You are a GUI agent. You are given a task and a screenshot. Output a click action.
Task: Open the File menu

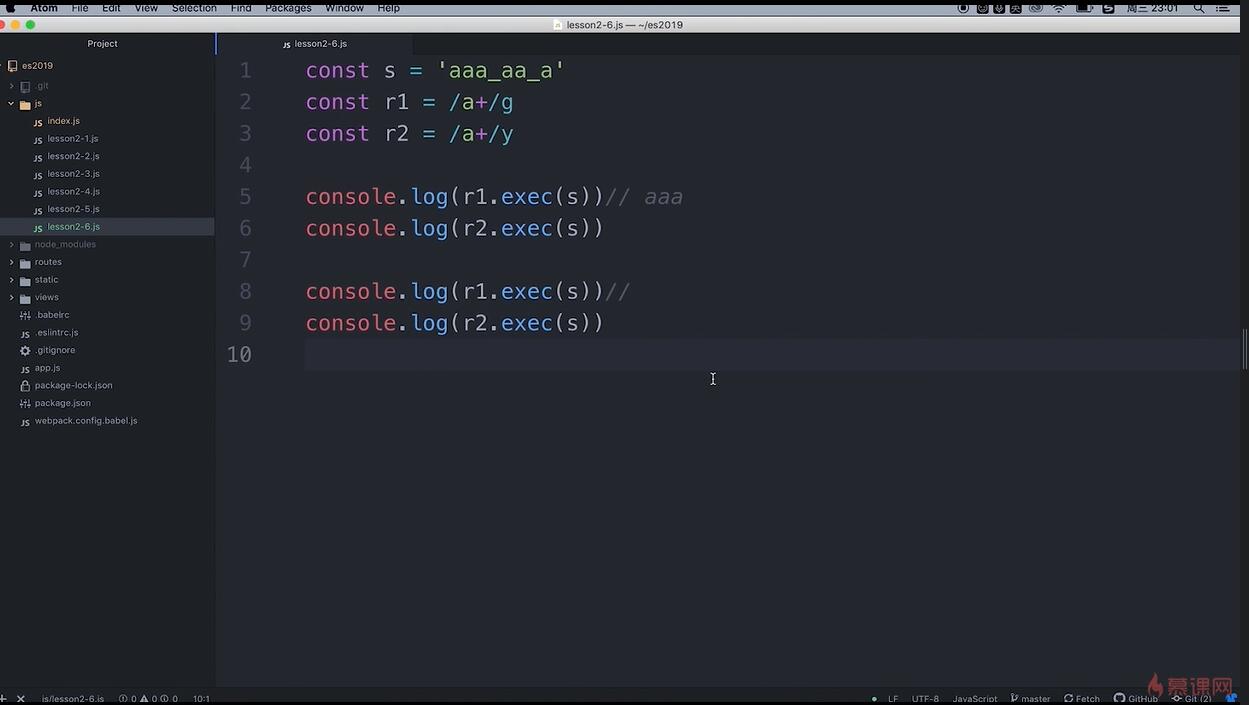pyautogui.click(x=80, y=8)
